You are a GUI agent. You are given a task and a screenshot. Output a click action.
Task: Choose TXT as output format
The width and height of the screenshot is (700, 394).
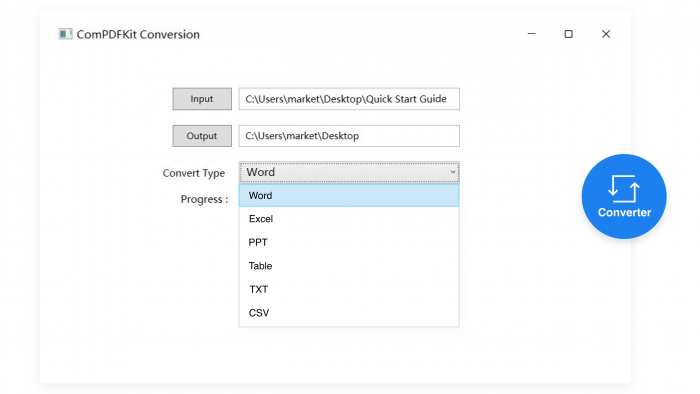[349, 290]
